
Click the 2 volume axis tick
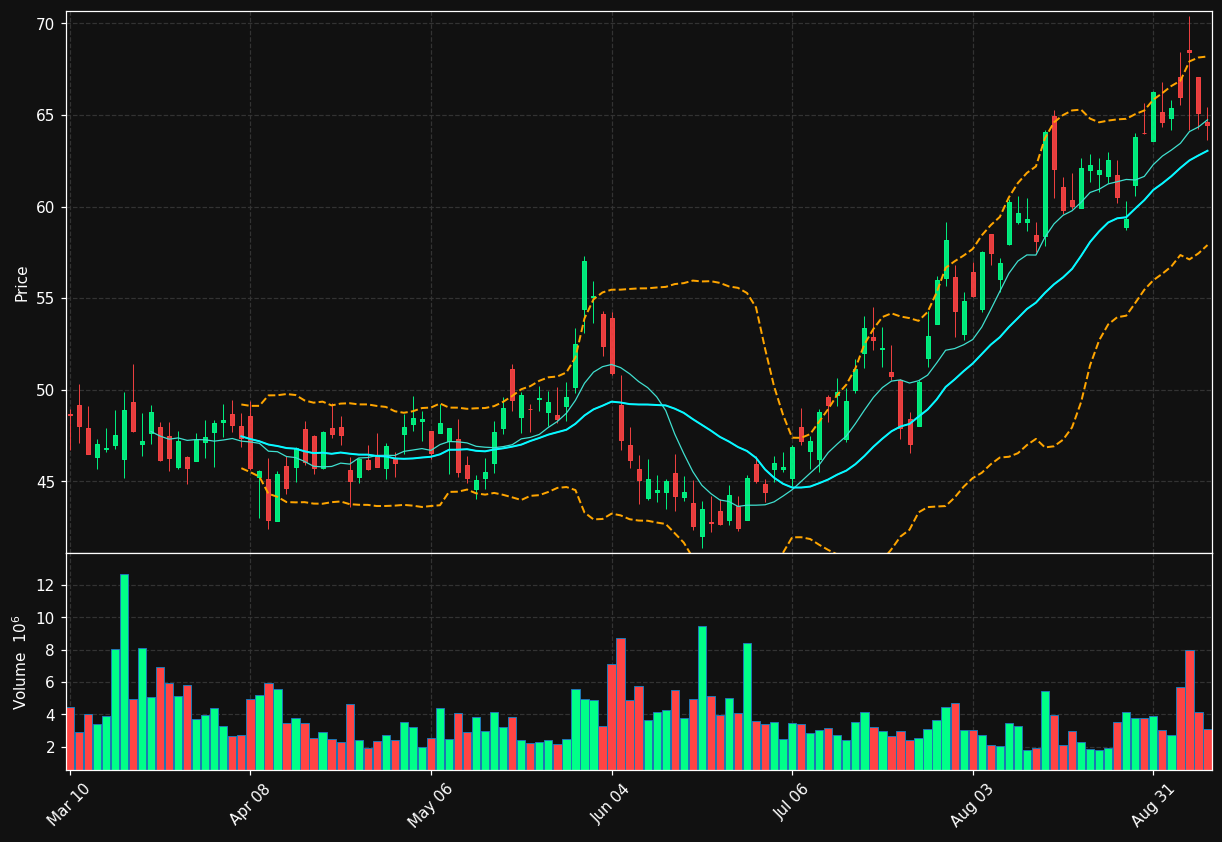52,748
